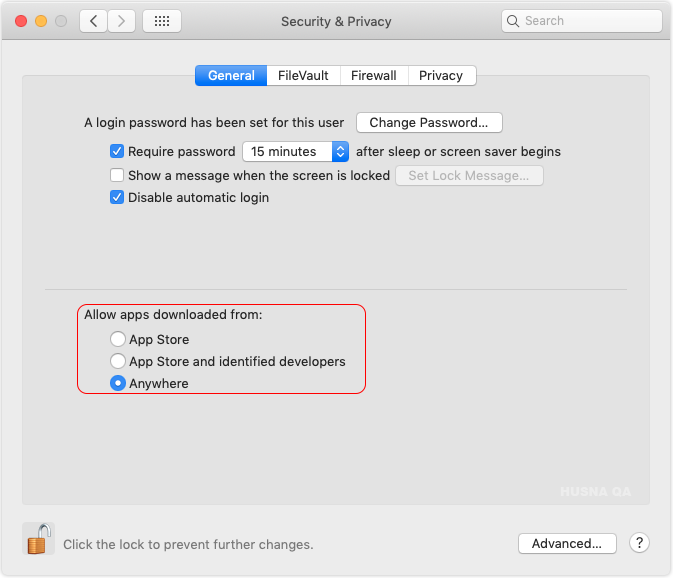
Task: Click the red close window button
Action: pyautogui.click(x=21, y=21)
